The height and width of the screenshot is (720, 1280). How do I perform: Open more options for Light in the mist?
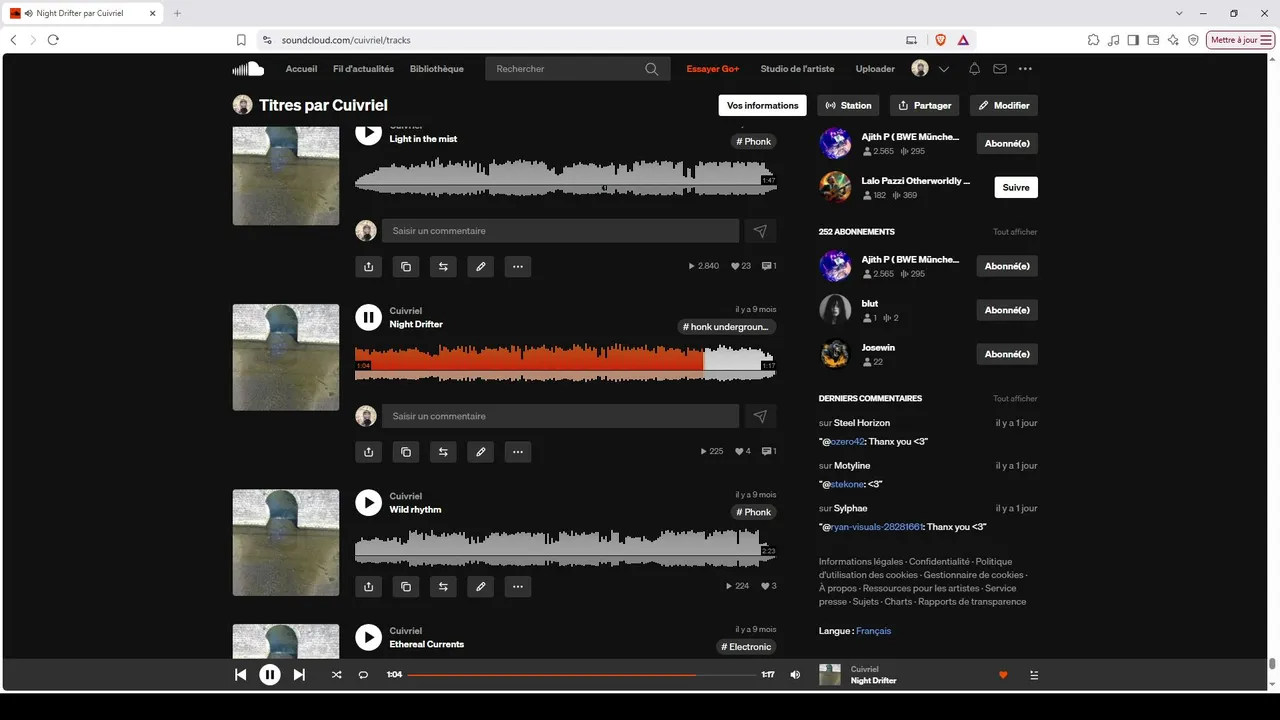[x=518, y=266]
